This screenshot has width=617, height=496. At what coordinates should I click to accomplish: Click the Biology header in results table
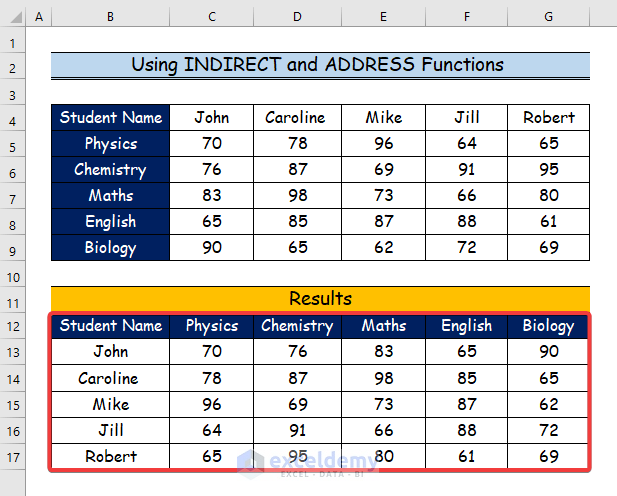coord(548,326)
